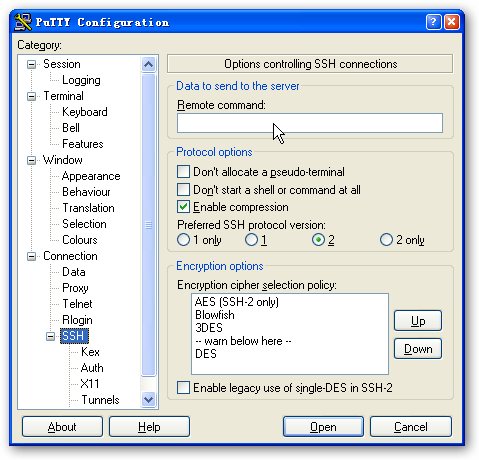Close the PuTTY Configuration window
479x460 pixels.
click(x=452, y=22)
